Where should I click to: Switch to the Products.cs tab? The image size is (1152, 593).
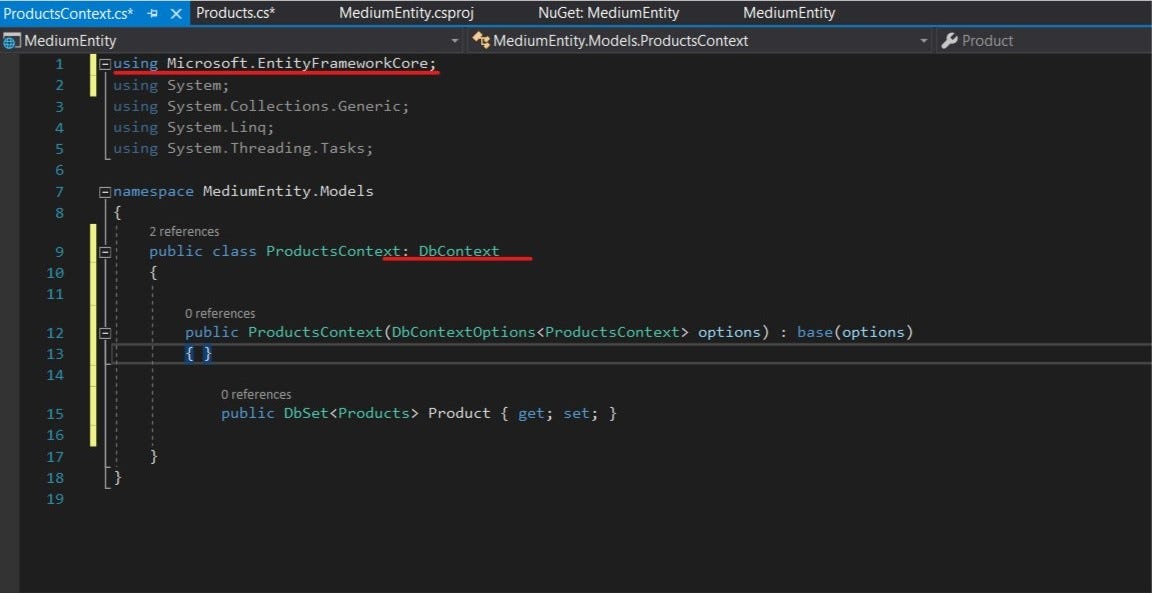(236, 12)
